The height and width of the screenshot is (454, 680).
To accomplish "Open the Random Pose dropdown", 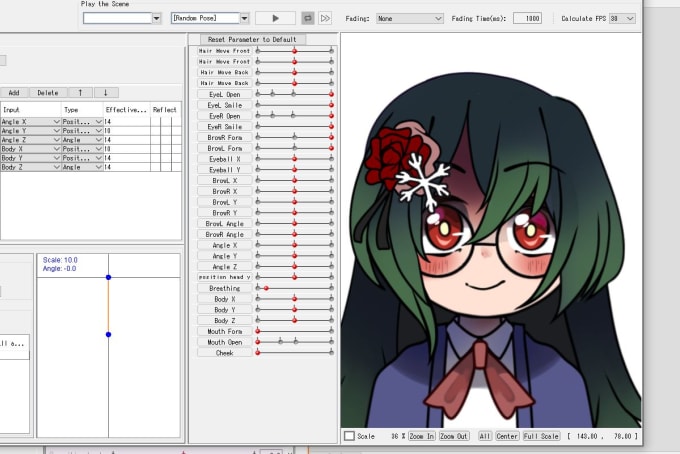I will click(x=244, y=18).
